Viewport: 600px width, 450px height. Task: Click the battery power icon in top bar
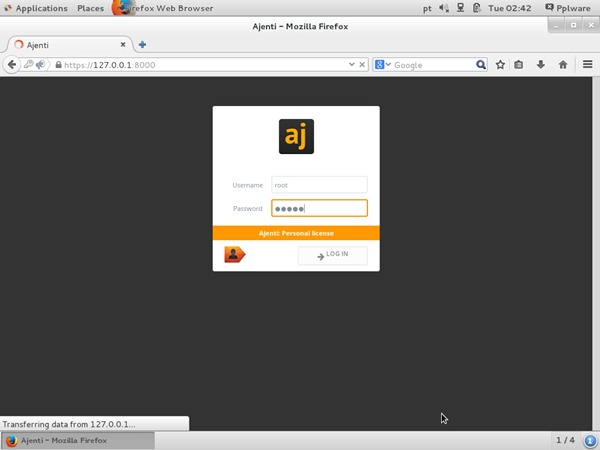coord(476,8)
